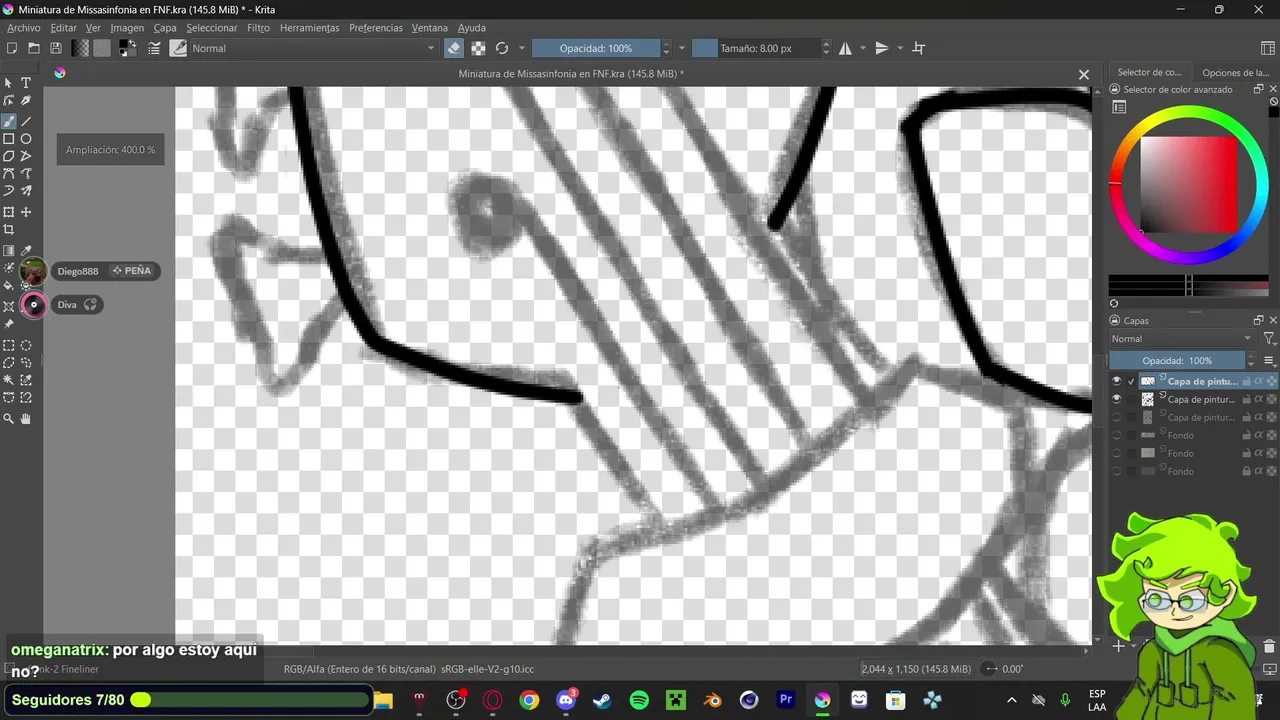Viewport: 1280px width, 720px height.
Task: Select the Color Sampler eyedropper tool
Action: (x=26, y=251)
